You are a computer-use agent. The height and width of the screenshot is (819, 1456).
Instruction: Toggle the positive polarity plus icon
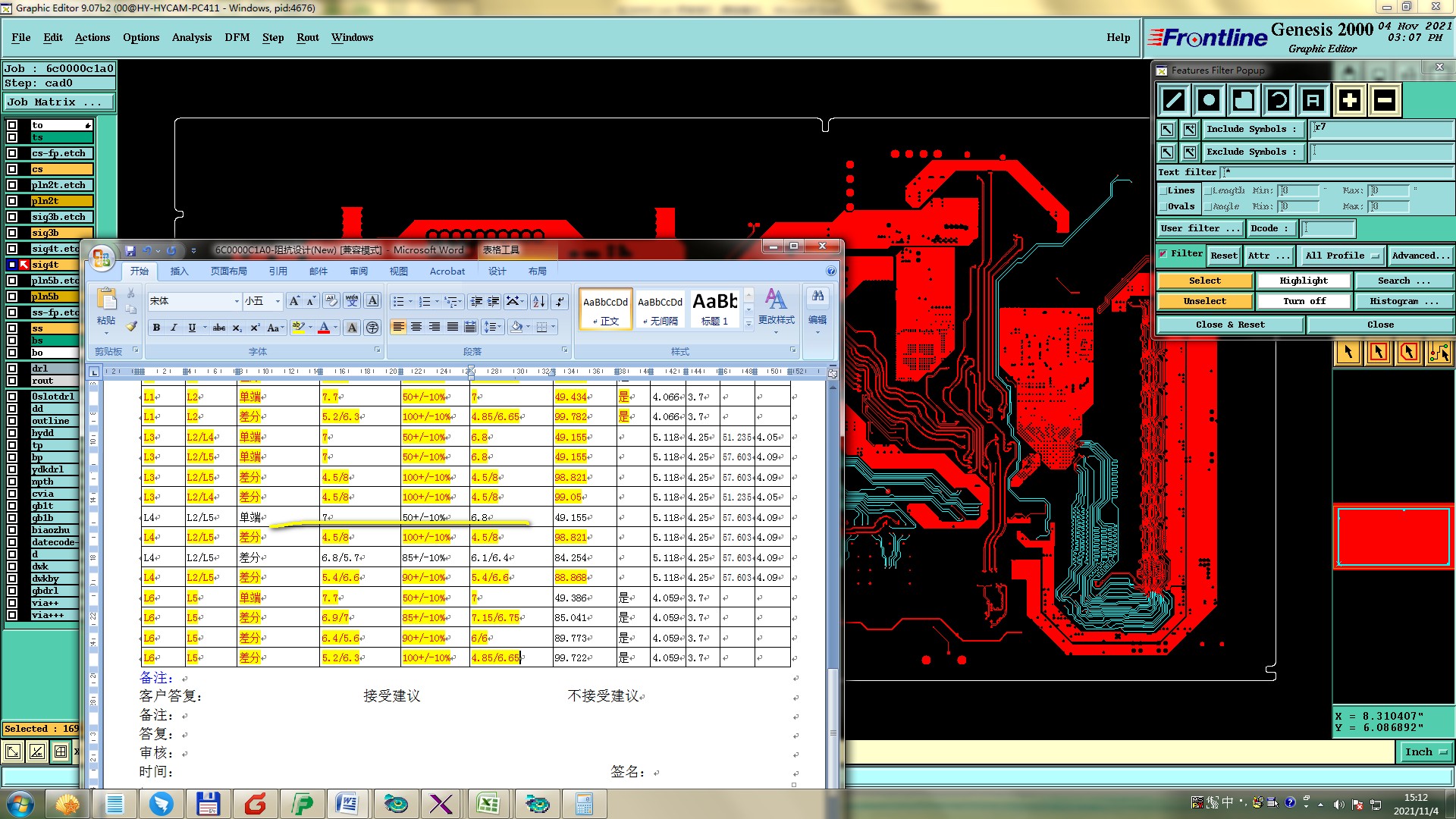pos(1349,100)
